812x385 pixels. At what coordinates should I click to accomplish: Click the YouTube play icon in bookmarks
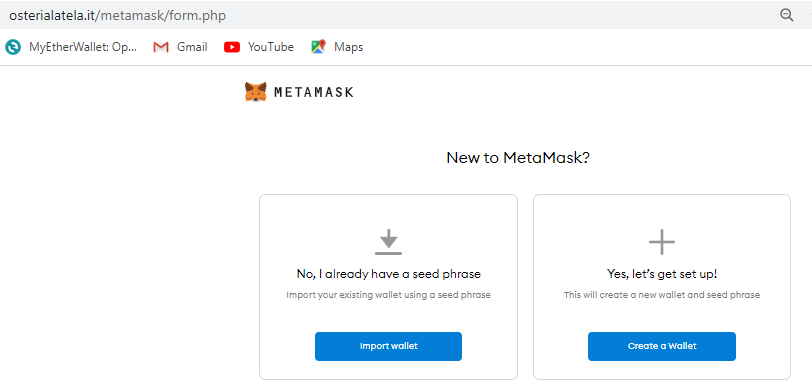click(x=232, y=47)
